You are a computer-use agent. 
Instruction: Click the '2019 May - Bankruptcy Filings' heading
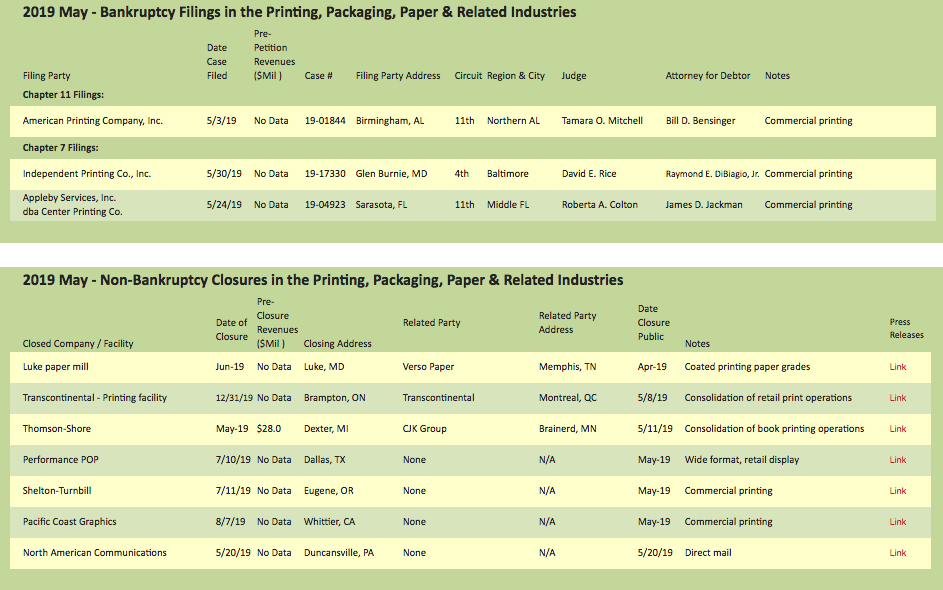click(299, 12)
